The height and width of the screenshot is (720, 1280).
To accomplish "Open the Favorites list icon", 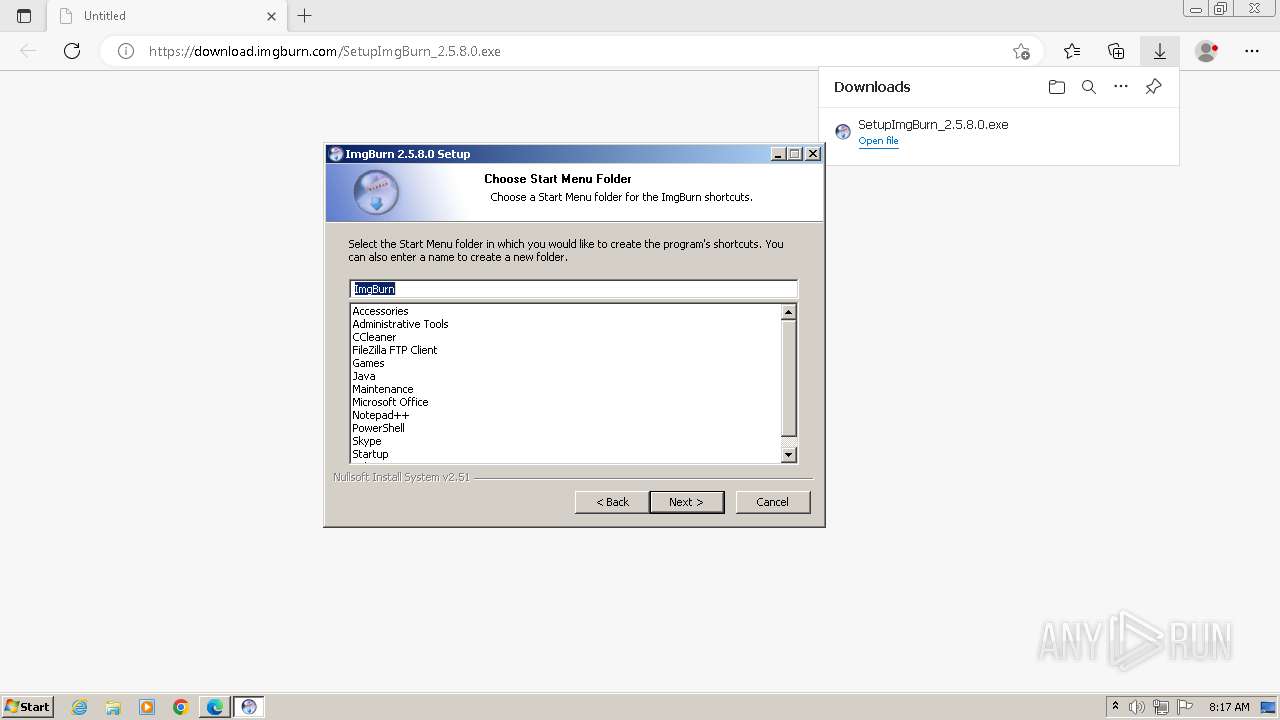I will pos(1072,51).
